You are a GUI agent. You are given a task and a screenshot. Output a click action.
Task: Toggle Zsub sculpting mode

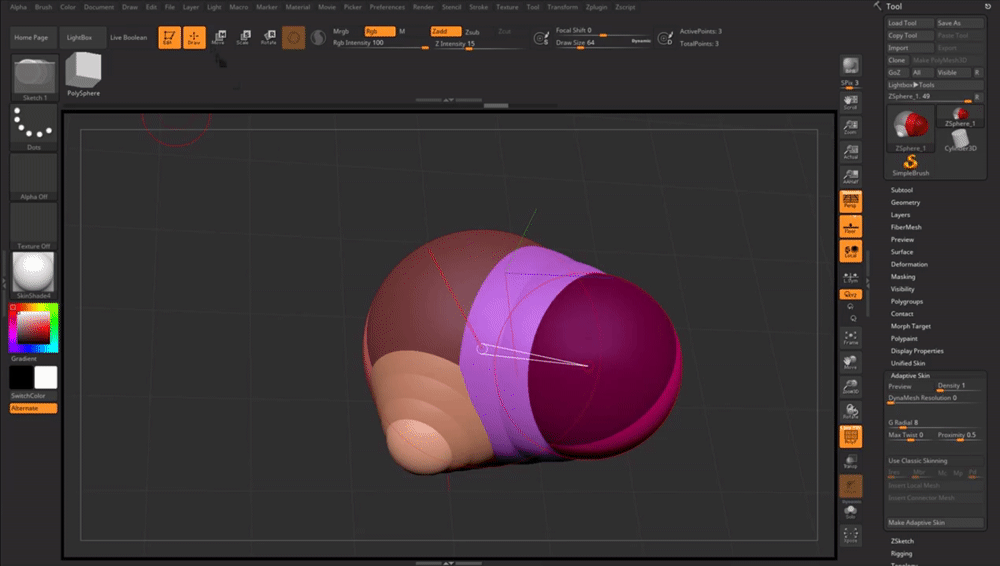coord(472,32)
